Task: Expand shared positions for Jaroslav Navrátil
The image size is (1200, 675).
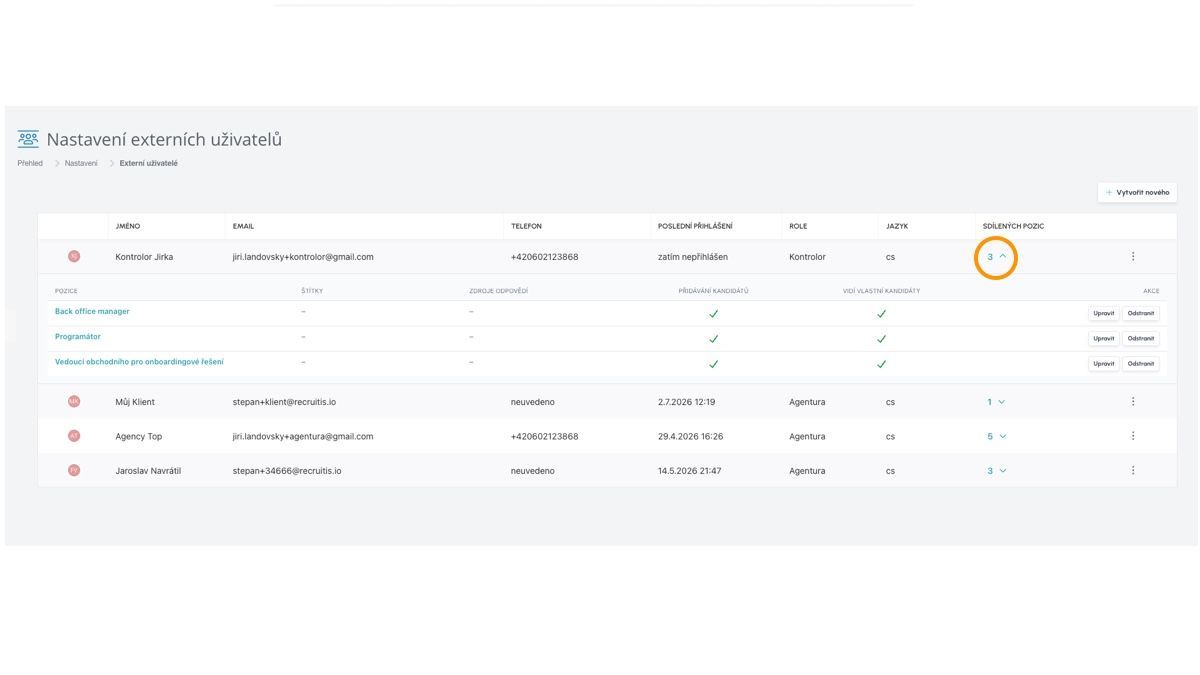Action: tap(997, 470)
